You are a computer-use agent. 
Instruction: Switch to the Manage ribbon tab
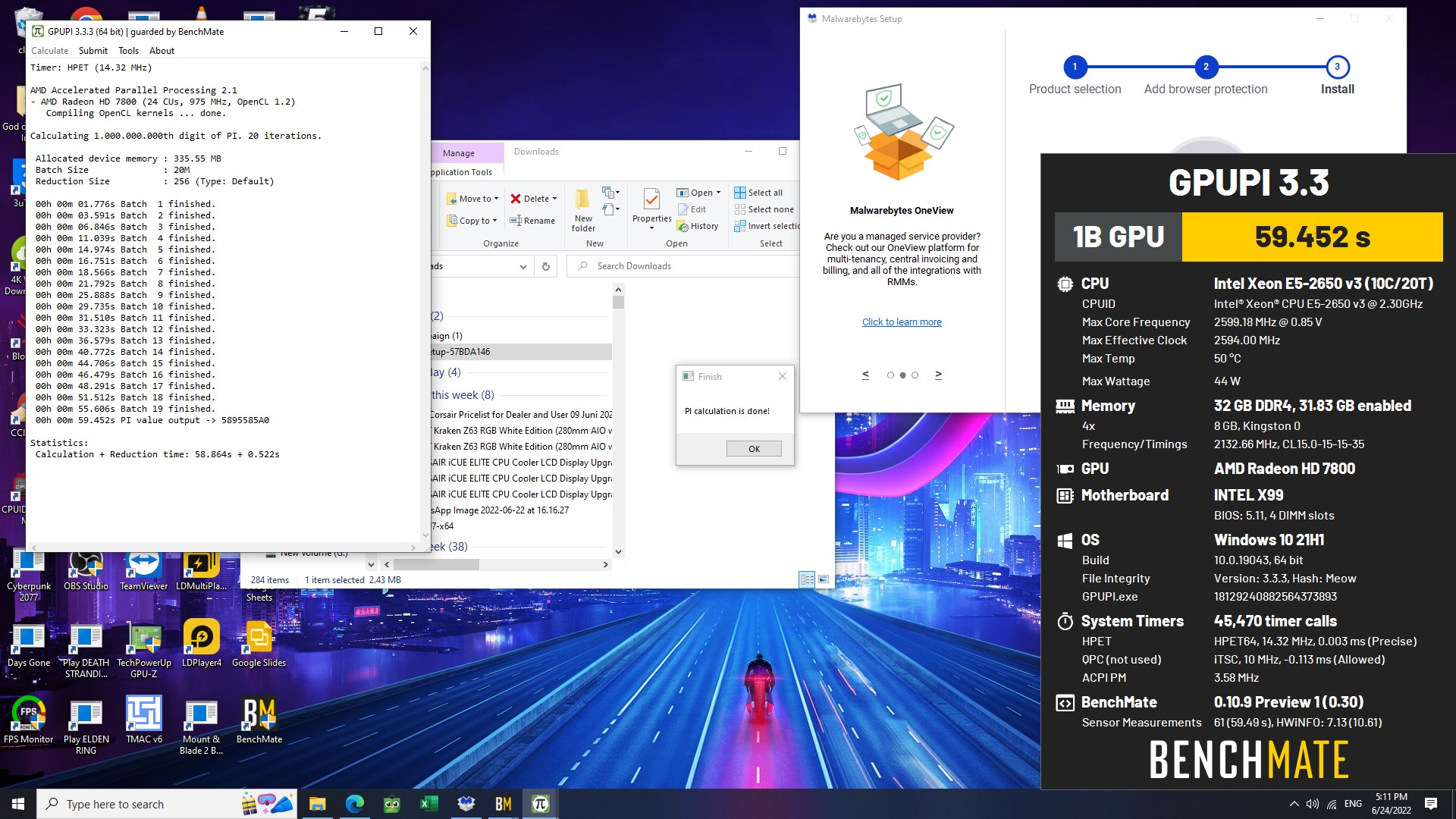coord(459,153)
